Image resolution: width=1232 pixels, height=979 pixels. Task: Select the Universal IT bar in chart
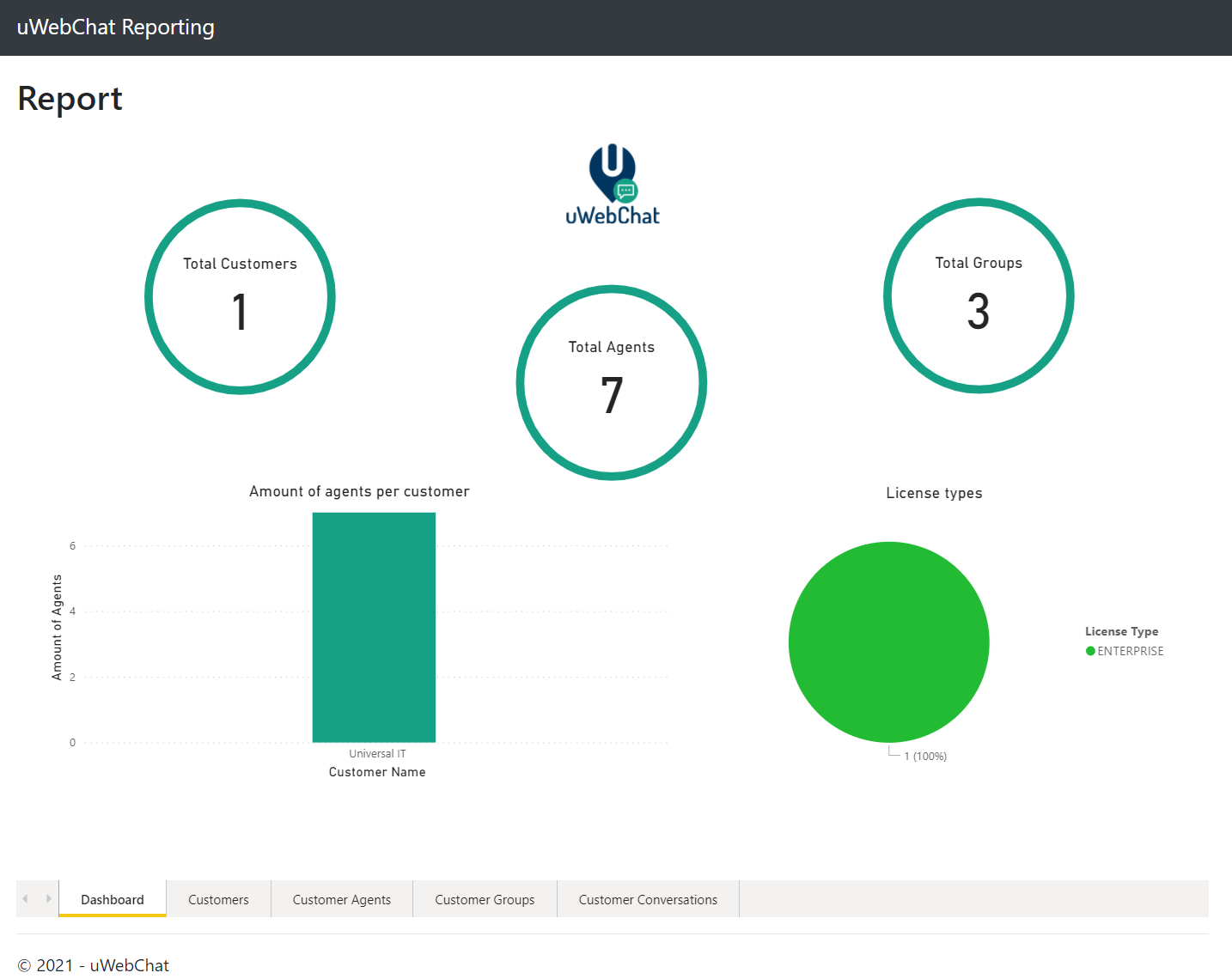pos(374,627)
